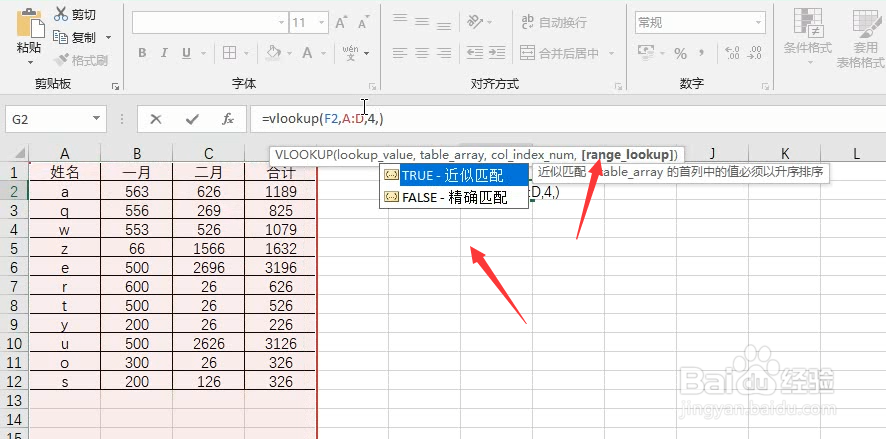Open copy options dropdown arrow
The width and height of the screenshot is (886, 439).
(x=108, y=37)
